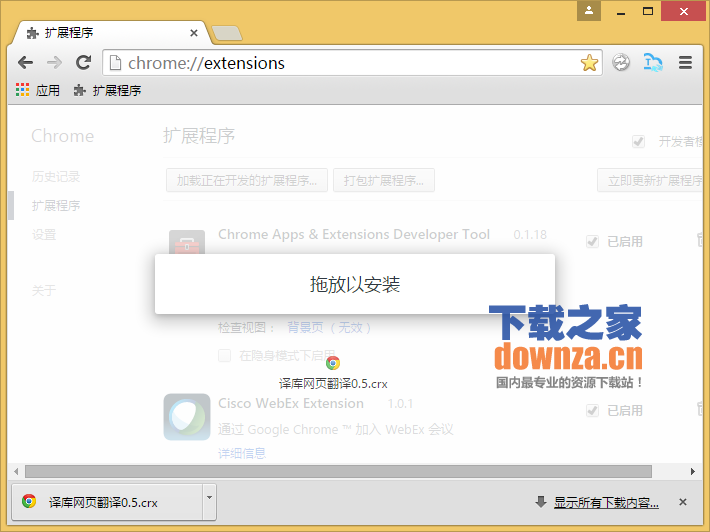Click the Cisco WebEx Extension icon

[187, 417]
